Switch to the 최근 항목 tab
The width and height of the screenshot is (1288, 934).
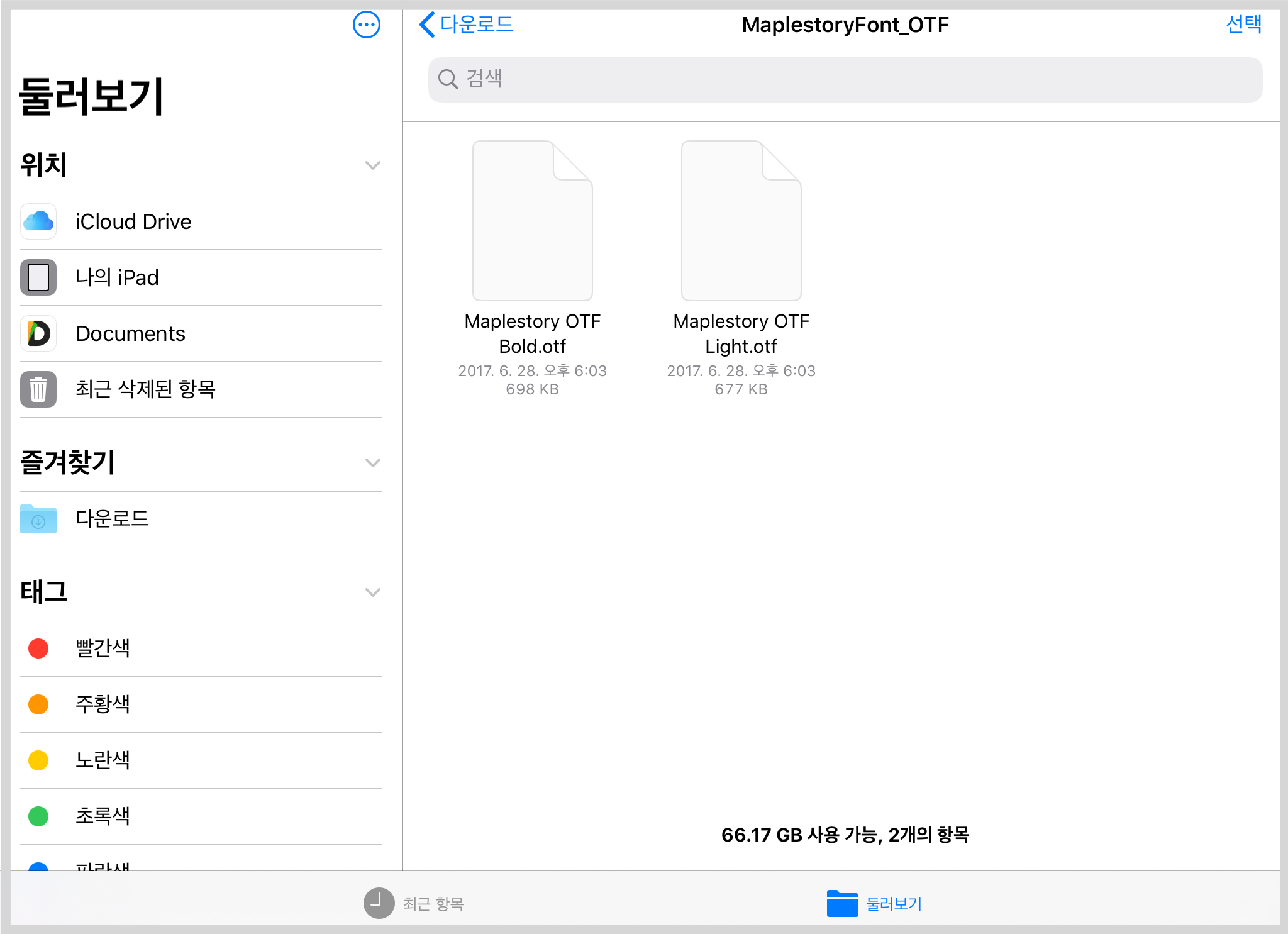pos(433,904)
